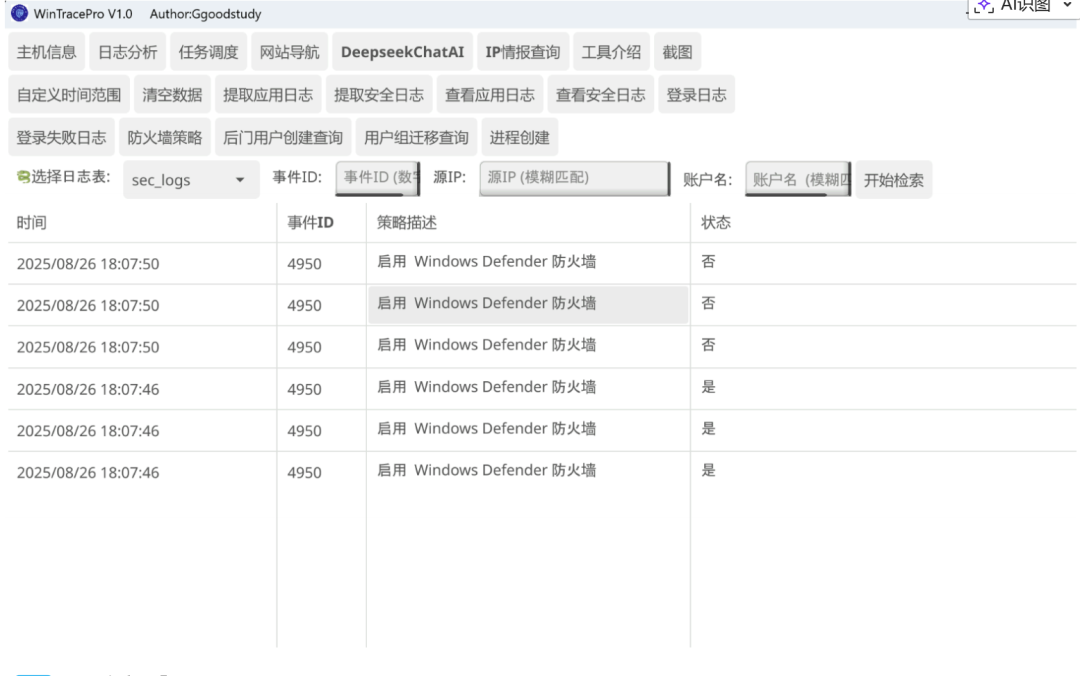The image size is (1080, 676).
Task: Click the 提取安全日志 button
Action: coord(379,94)
